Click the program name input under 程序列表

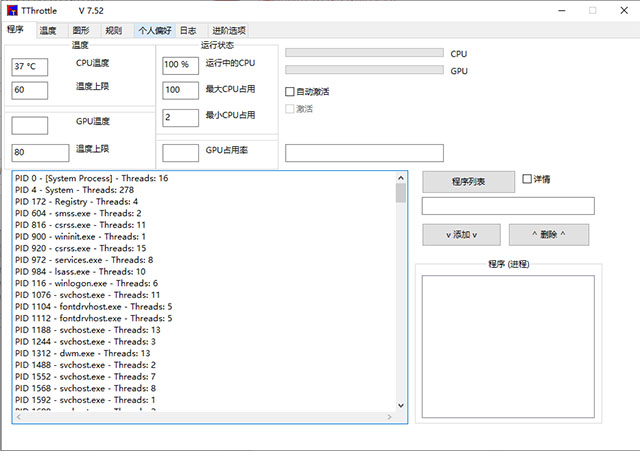click(x=508, y=206)
